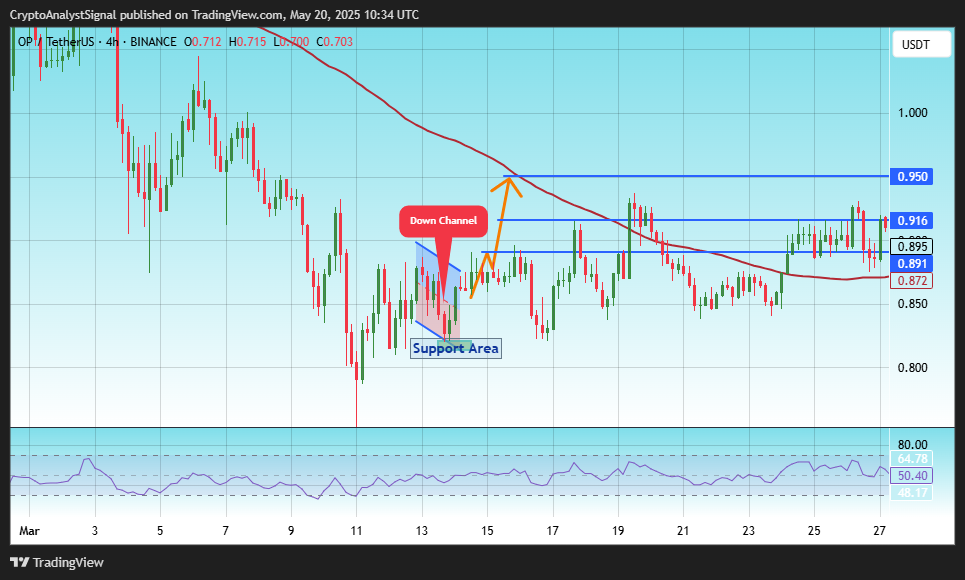Viewport: 965px width, 580px height.
Task: Click the BINANCE exchange label
Action: (x=153, y=42)
